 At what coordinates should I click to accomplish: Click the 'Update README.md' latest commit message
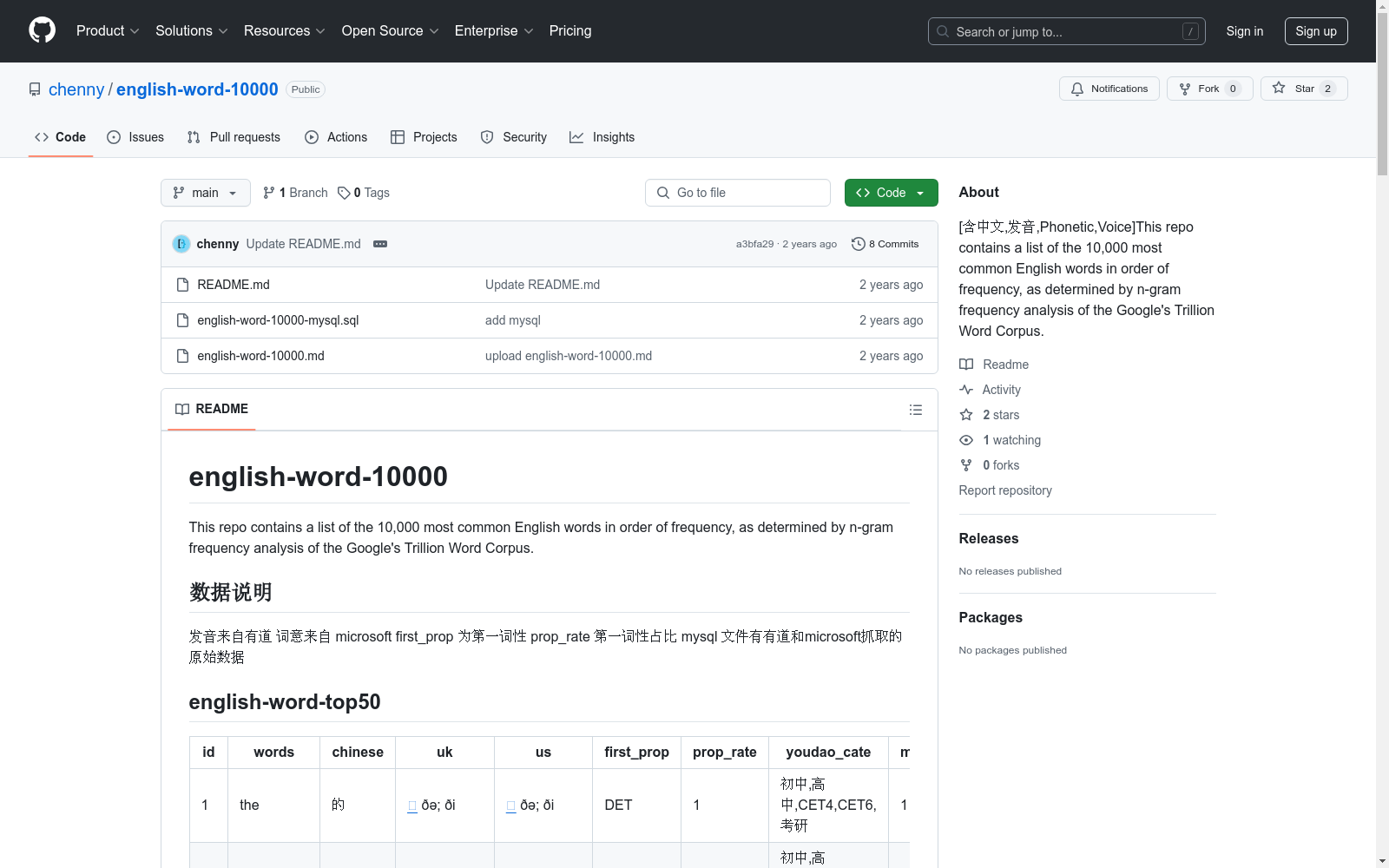click(x=303, y=244)
